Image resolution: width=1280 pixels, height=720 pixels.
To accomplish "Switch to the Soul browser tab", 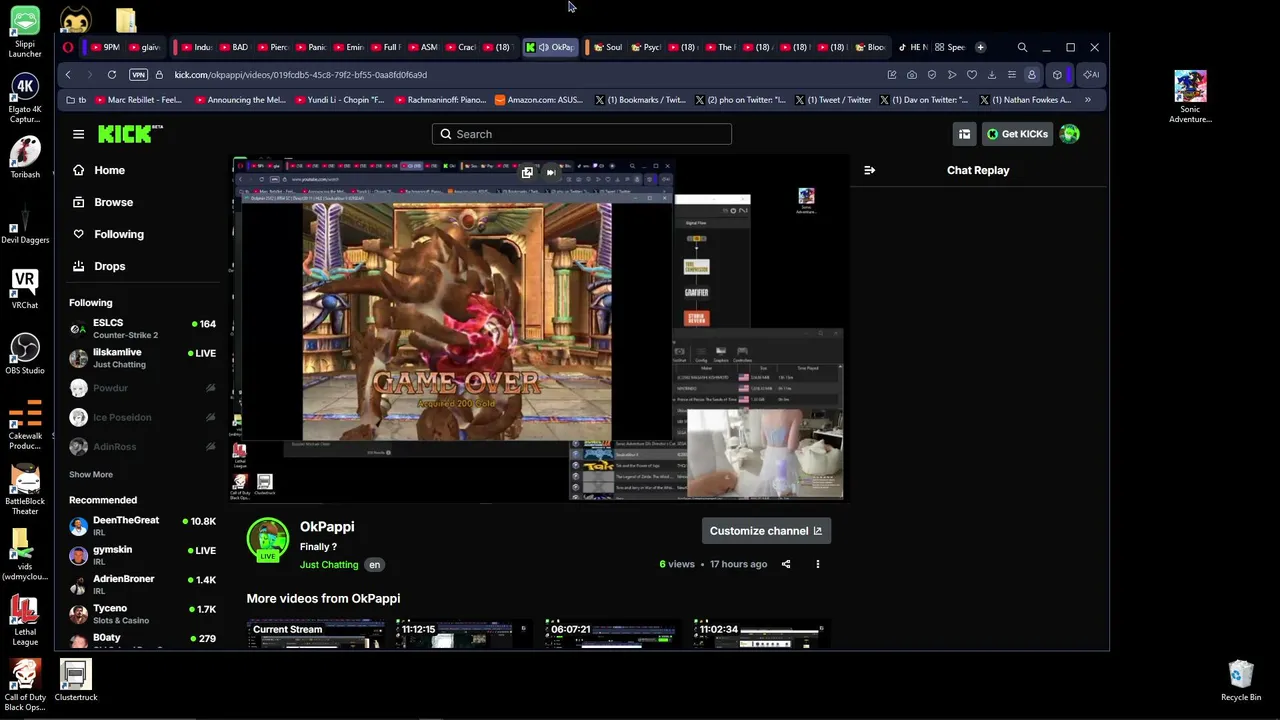I will click(608, 47).
